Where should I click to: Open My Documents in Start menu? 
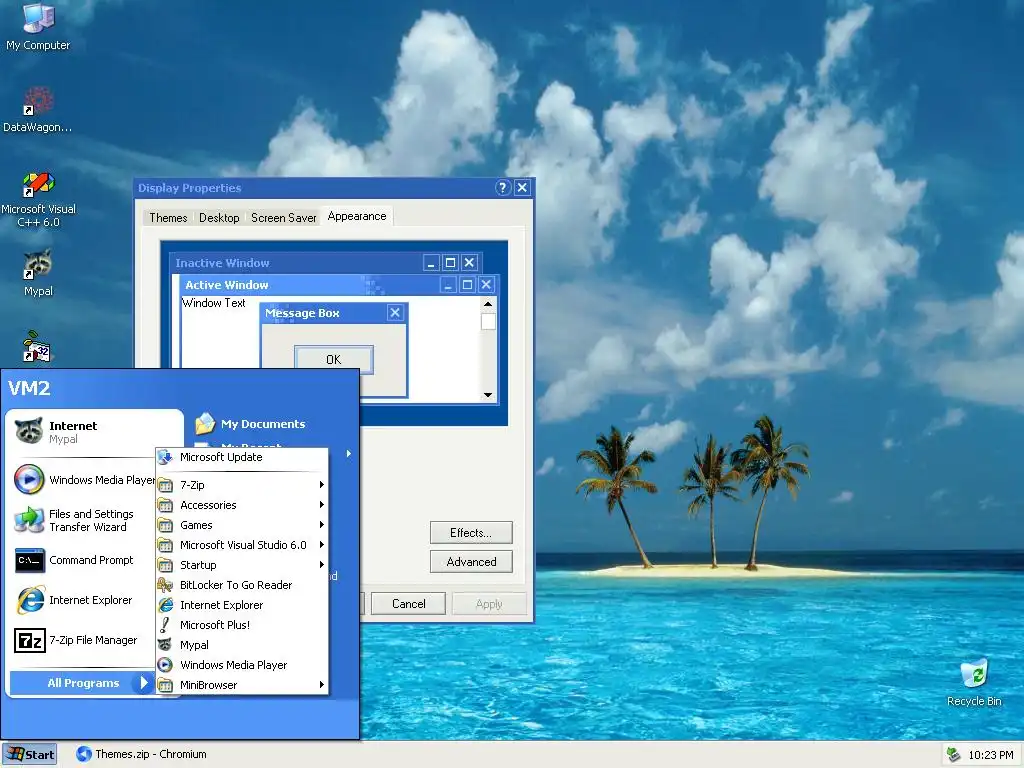coord(251,424)
